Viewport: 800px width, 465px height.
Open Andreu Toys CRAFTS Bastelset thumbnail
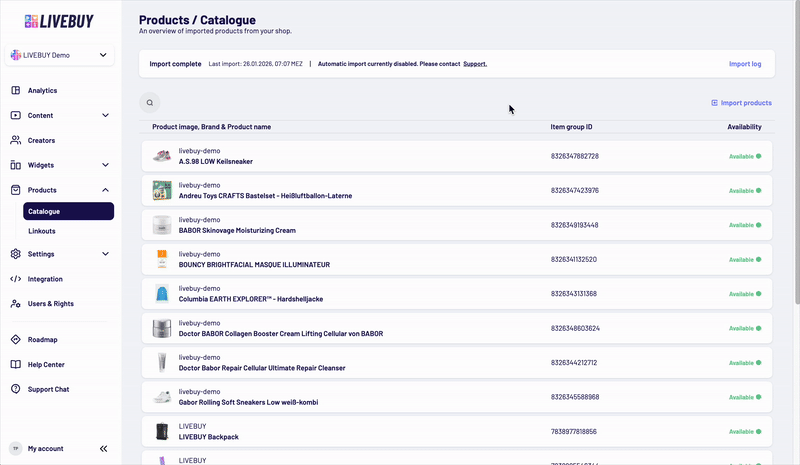(162, 190)
